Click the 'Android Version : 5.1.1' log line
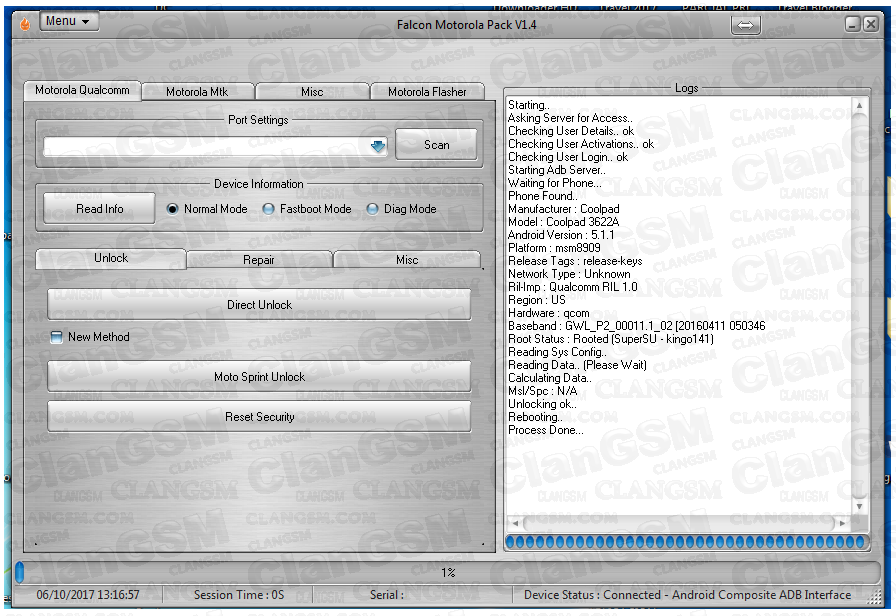The height and width of the screenshot is (616, 896). (561, 235)
